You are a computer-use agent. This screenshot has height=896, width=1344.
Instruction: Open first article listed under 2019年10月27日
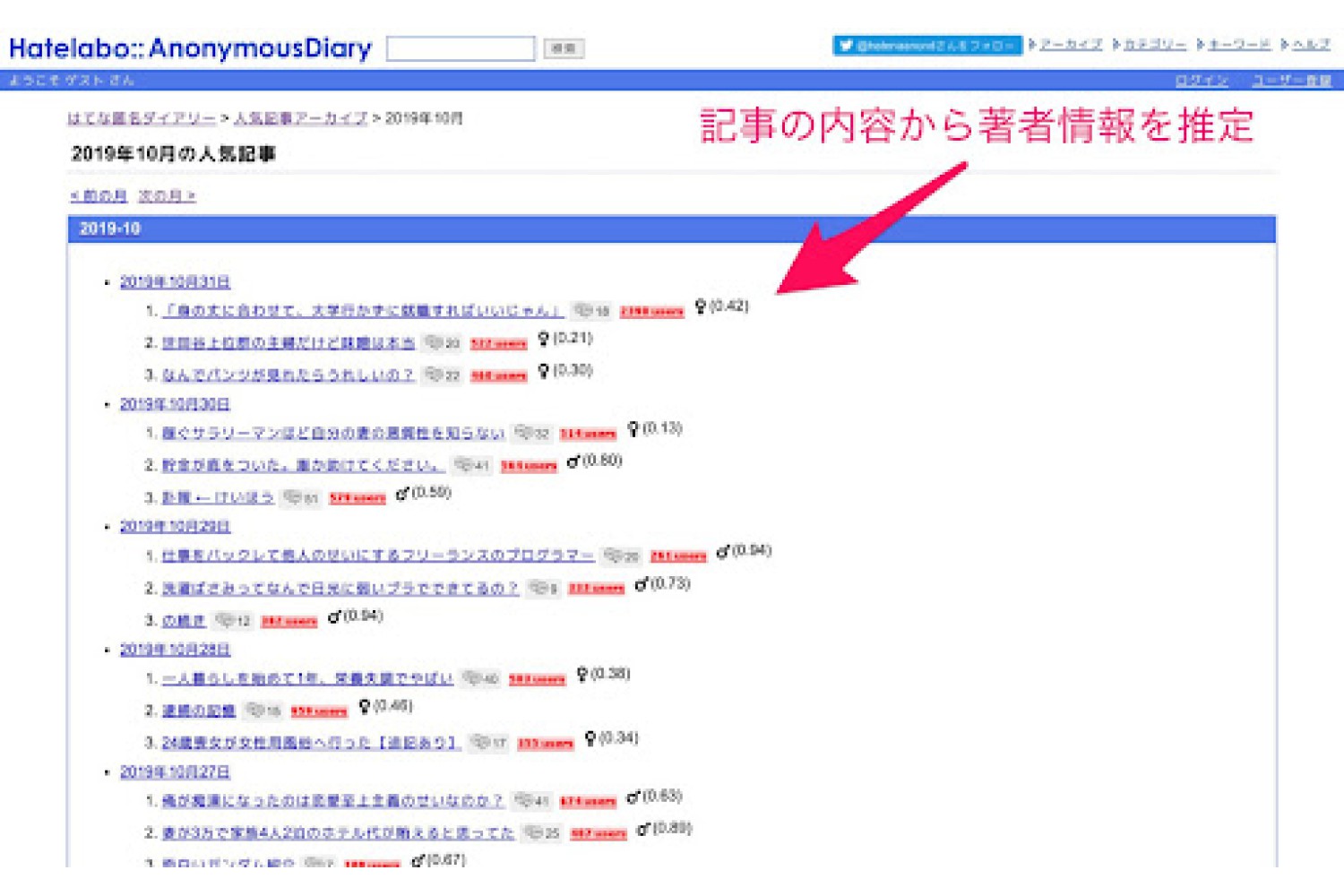pyautogui.click(x=332, y=801)
